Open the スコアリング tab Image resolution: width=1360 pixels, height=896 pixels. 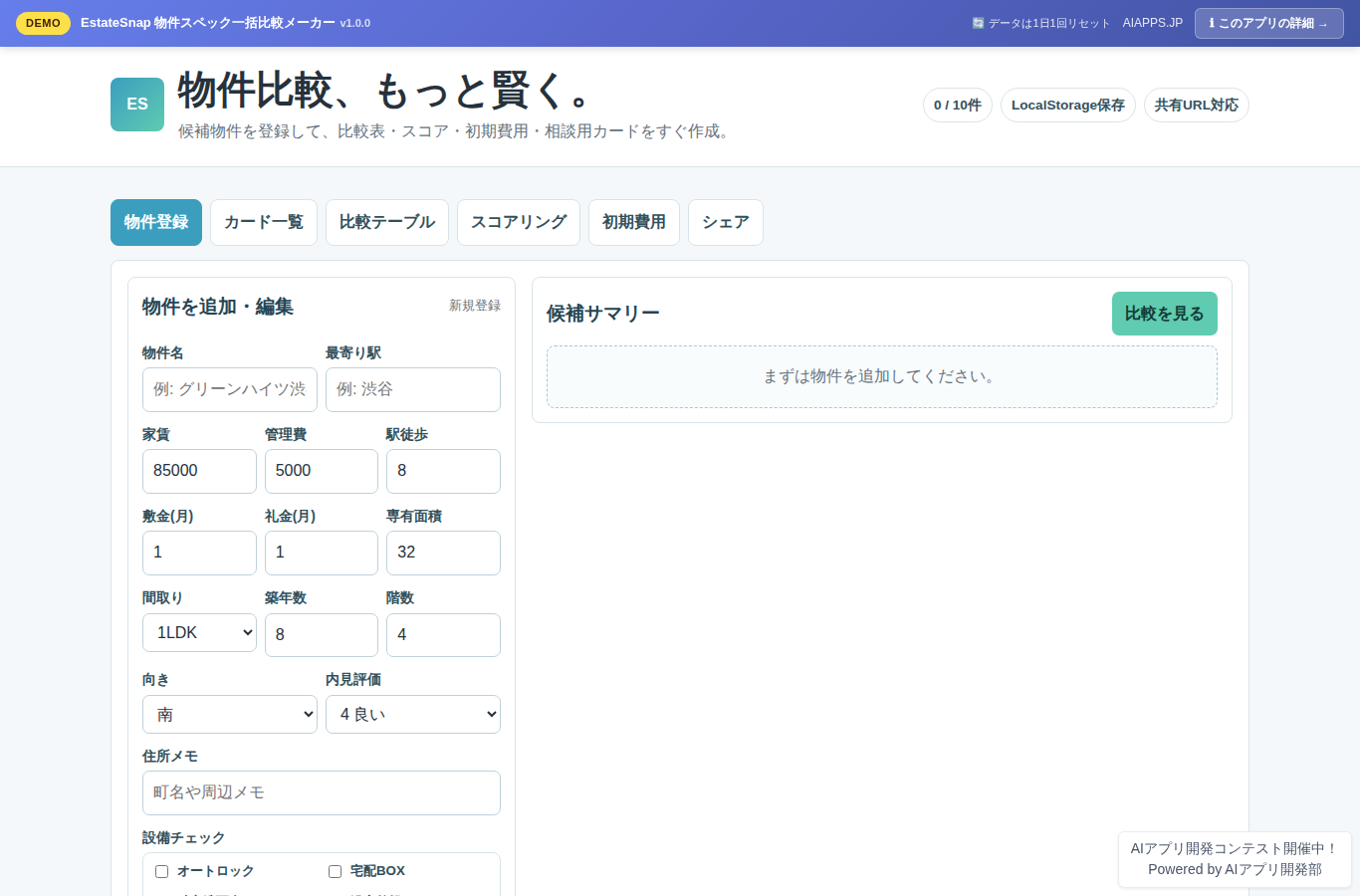[x=519, y=222]
